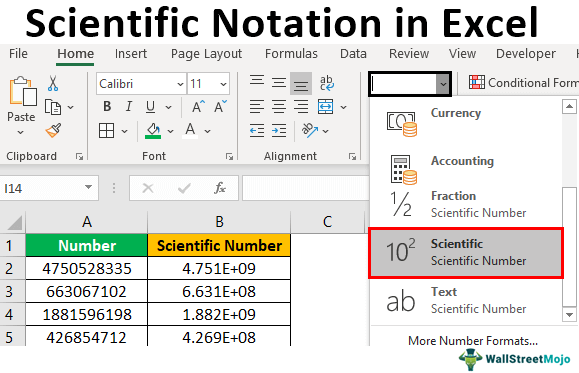This screenshot has width=579, height=373.
Task: Align cell text to the left
Action: pyautogui.click(x=257, y=107)
